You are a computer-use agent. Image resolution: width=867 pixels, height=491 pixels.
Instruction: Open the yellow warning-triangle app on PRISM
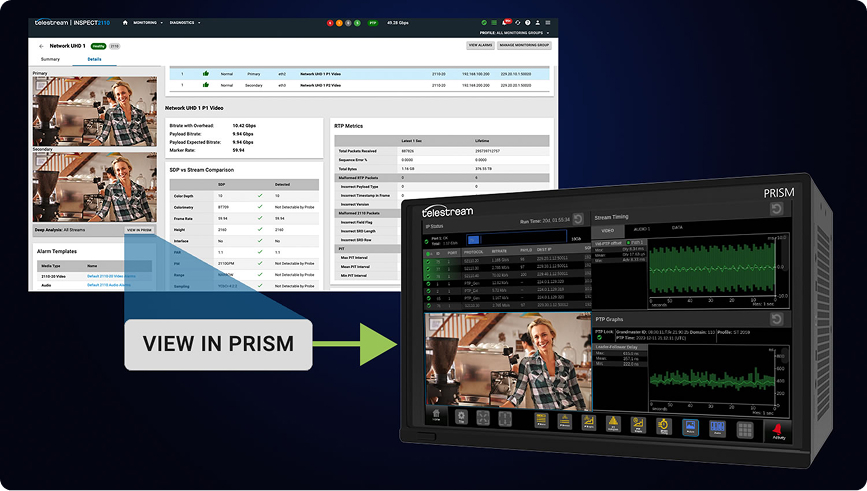[x=613, y=424]
